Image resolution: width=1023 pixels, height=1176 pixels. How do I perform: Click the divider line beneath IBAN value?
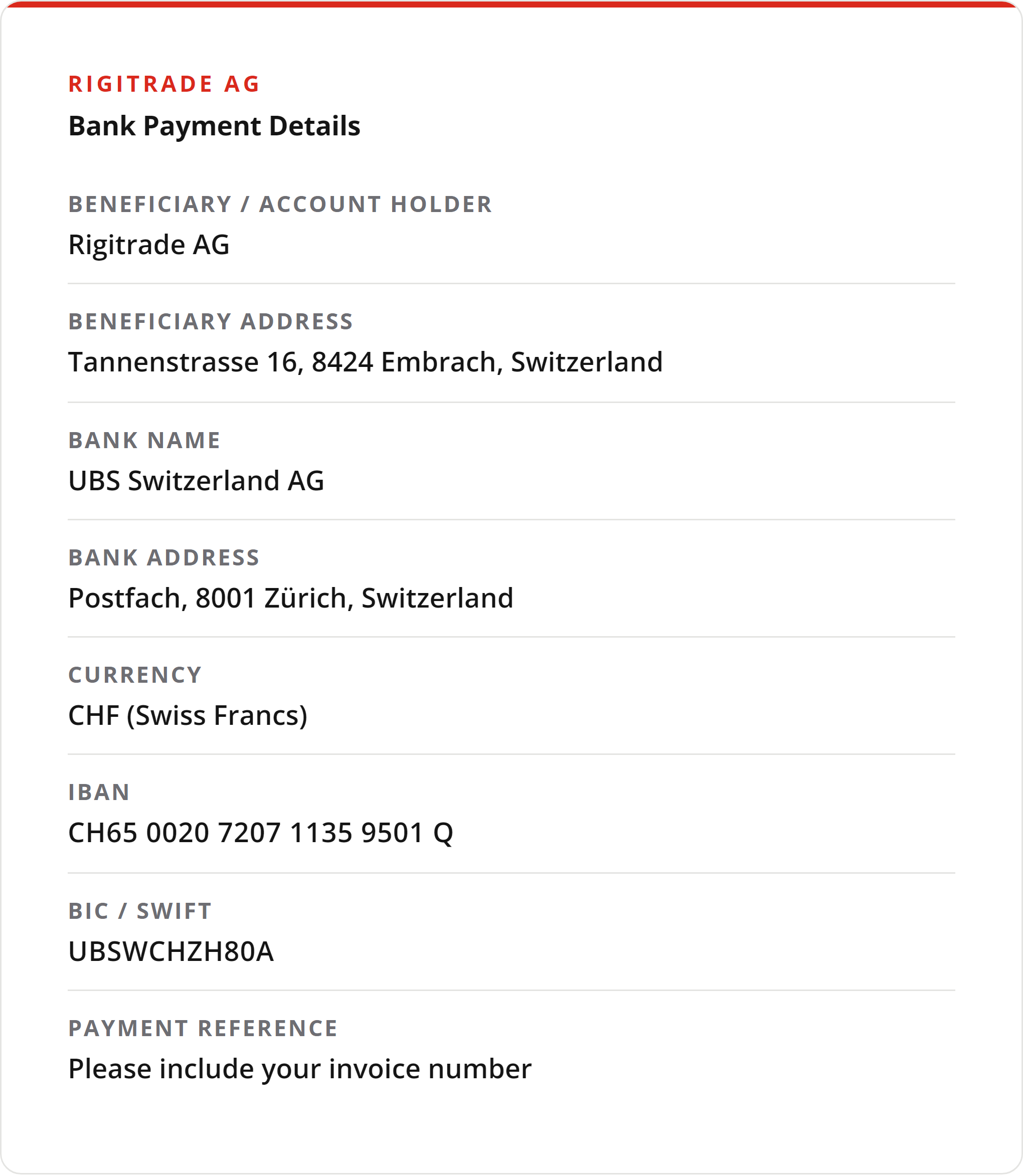pyautogui.click(x=511, y=873)
